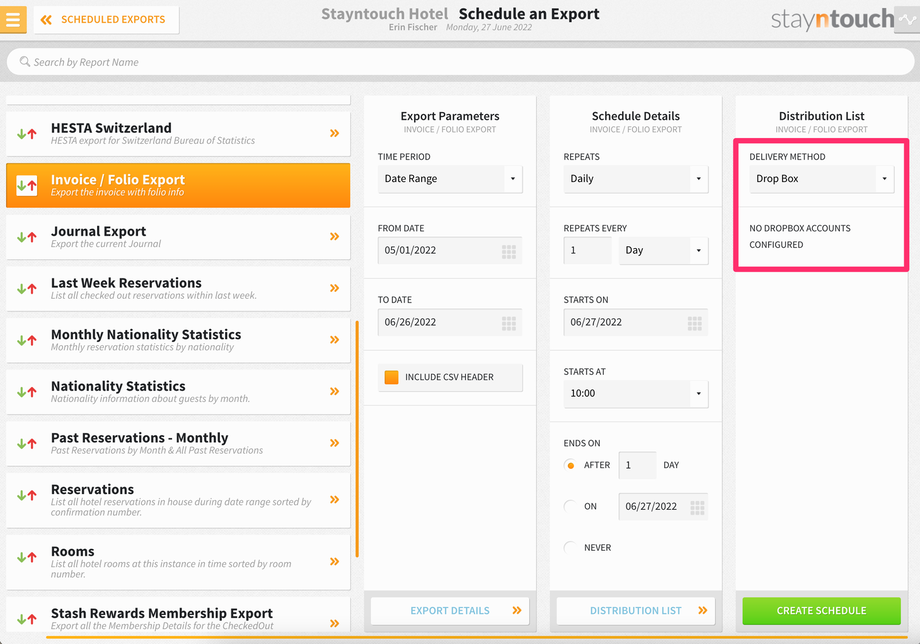Click the Reservations row arrows icon
920x644 pixels.
(27, 496)
